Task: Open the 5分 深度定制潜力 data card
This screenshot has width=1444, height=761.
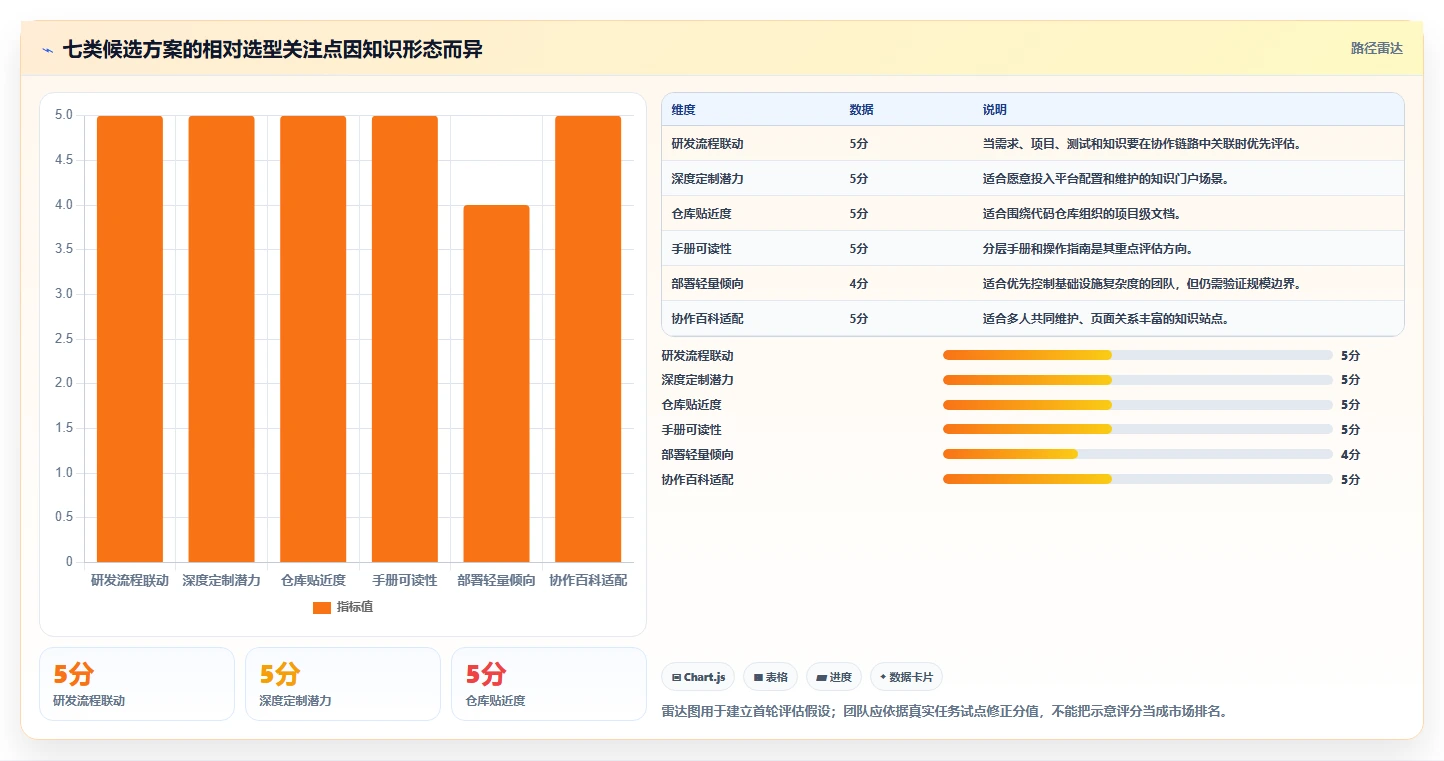Action: click(343, 684)
